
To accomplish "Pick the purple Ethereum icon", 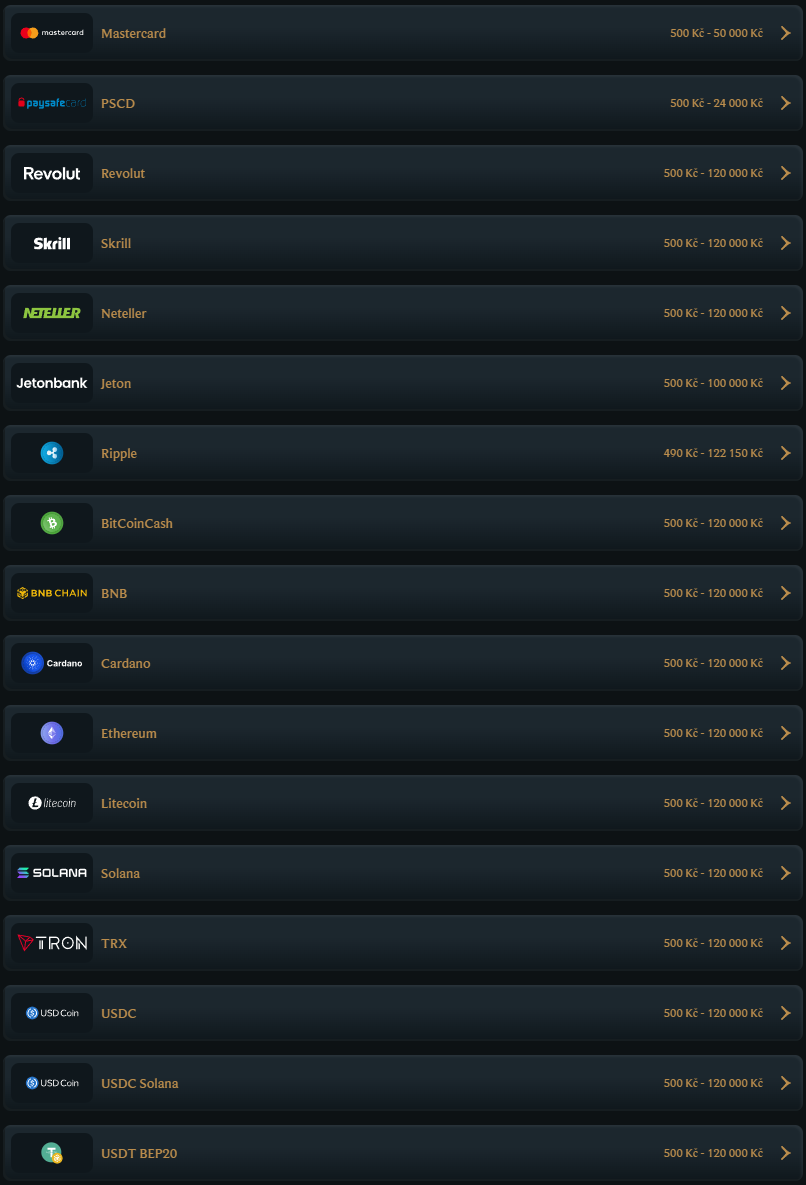I will pos(52,733).
